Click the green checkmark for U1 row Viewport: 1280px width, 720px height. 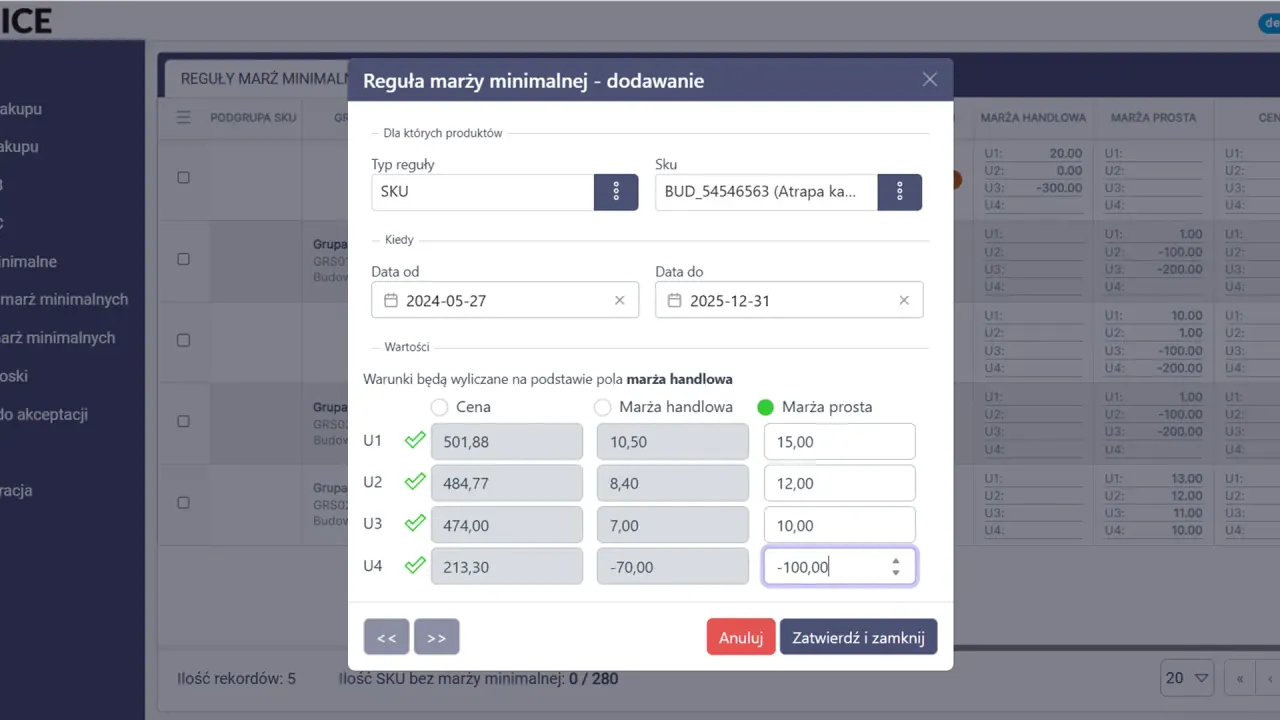[x=414, y=440]
